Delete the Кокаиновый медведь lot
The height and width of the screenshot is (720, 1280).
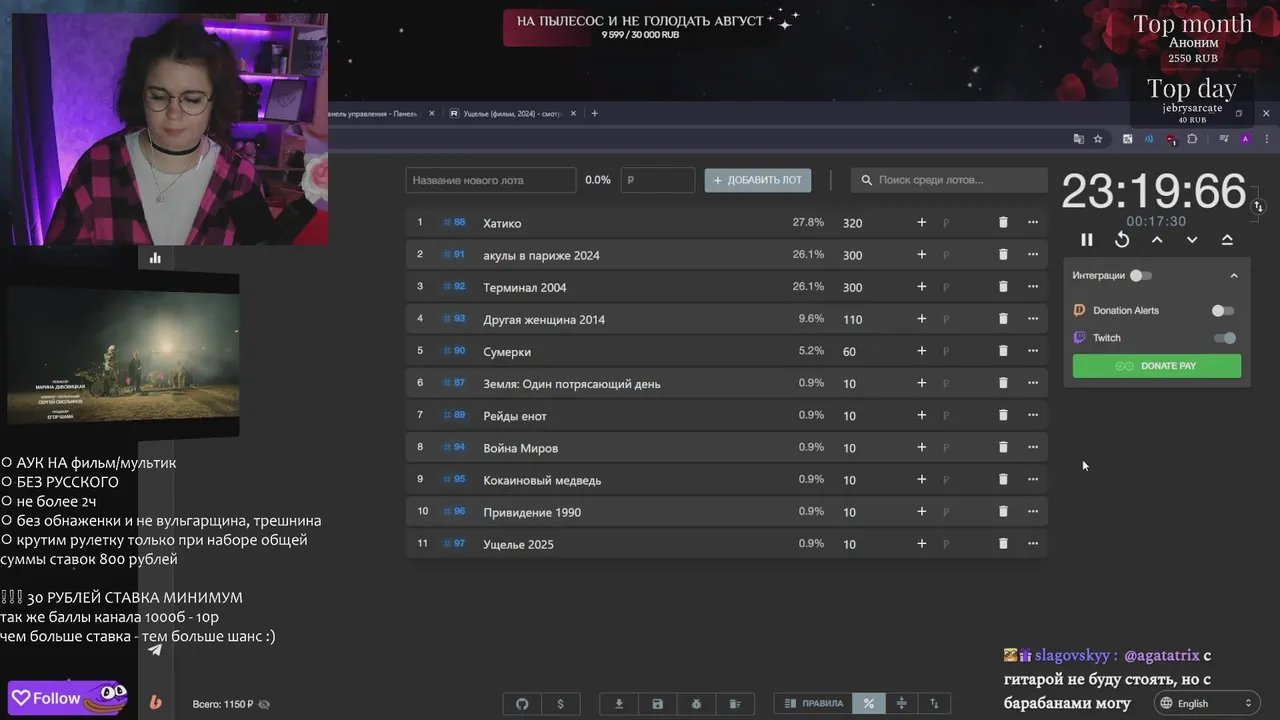(1003, 479)
